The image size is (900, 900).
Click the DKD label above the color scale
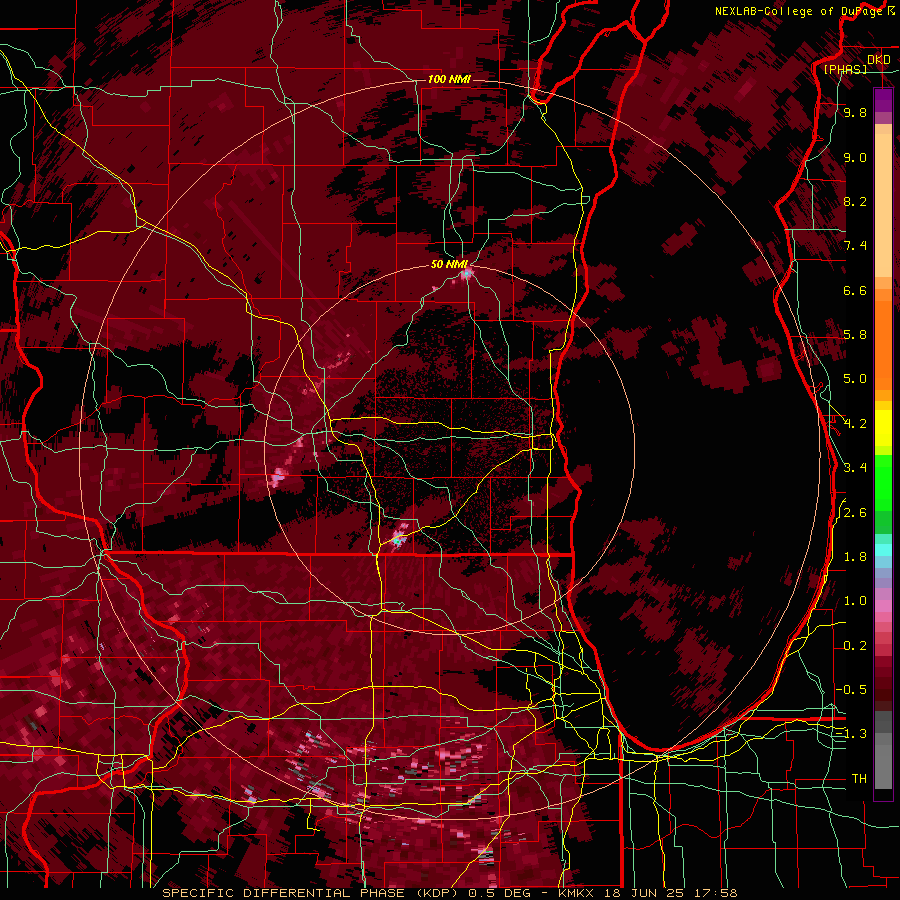[879, 60]
